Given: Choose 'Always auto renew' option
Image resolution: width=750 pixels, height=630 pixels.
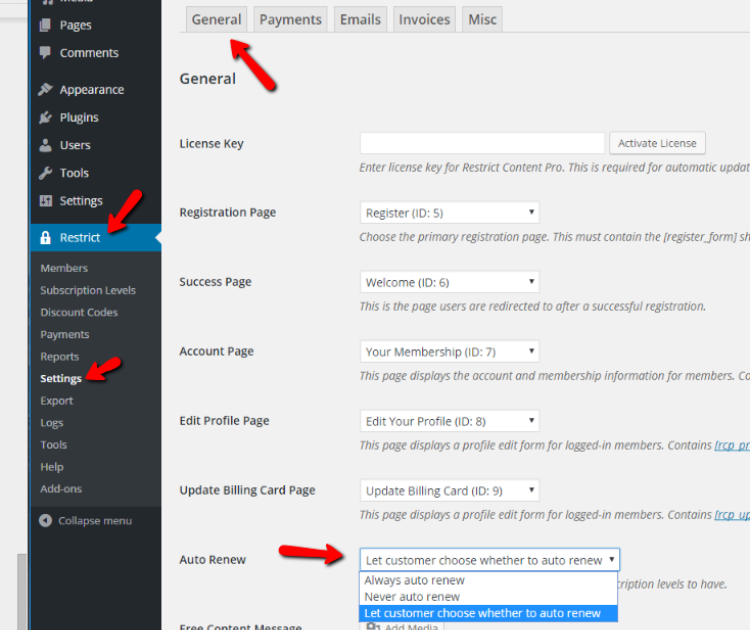Looking at the screenshot, I should pos(488,580).
